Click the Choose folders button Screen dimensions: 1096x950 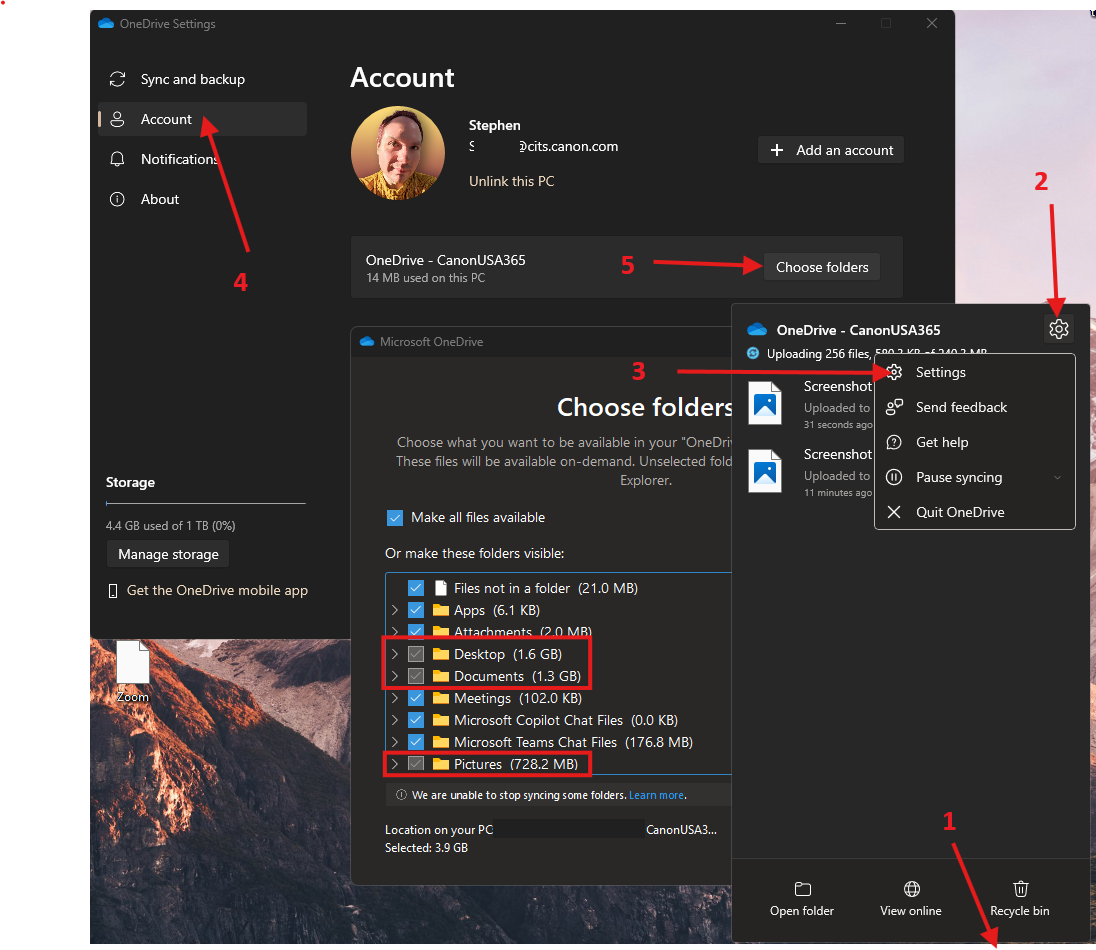(x=821, y=267)
